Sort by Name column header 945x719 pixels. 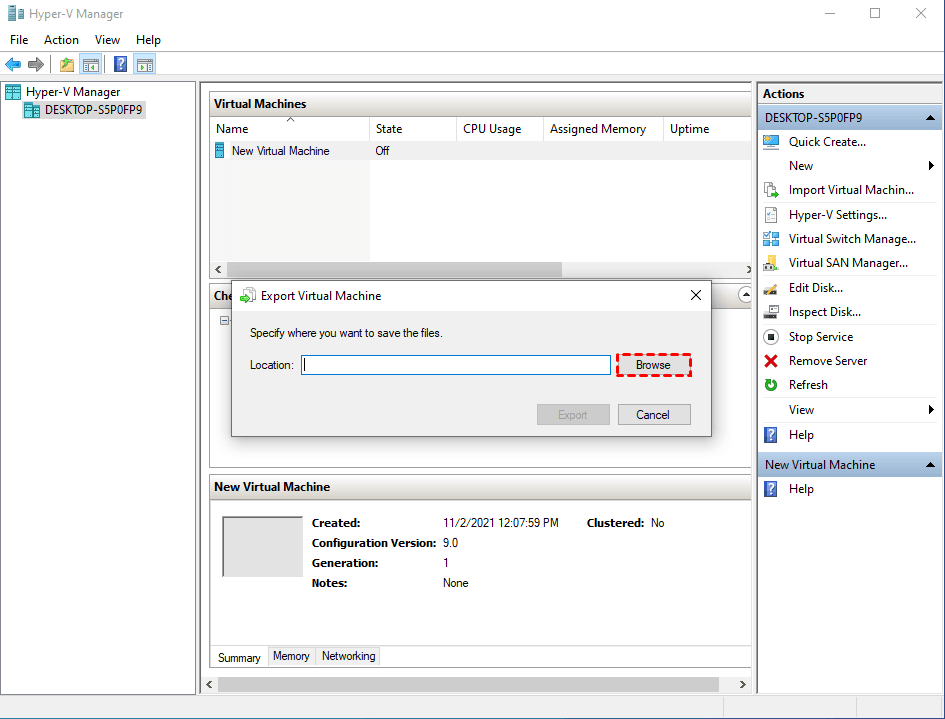(290, 129)
